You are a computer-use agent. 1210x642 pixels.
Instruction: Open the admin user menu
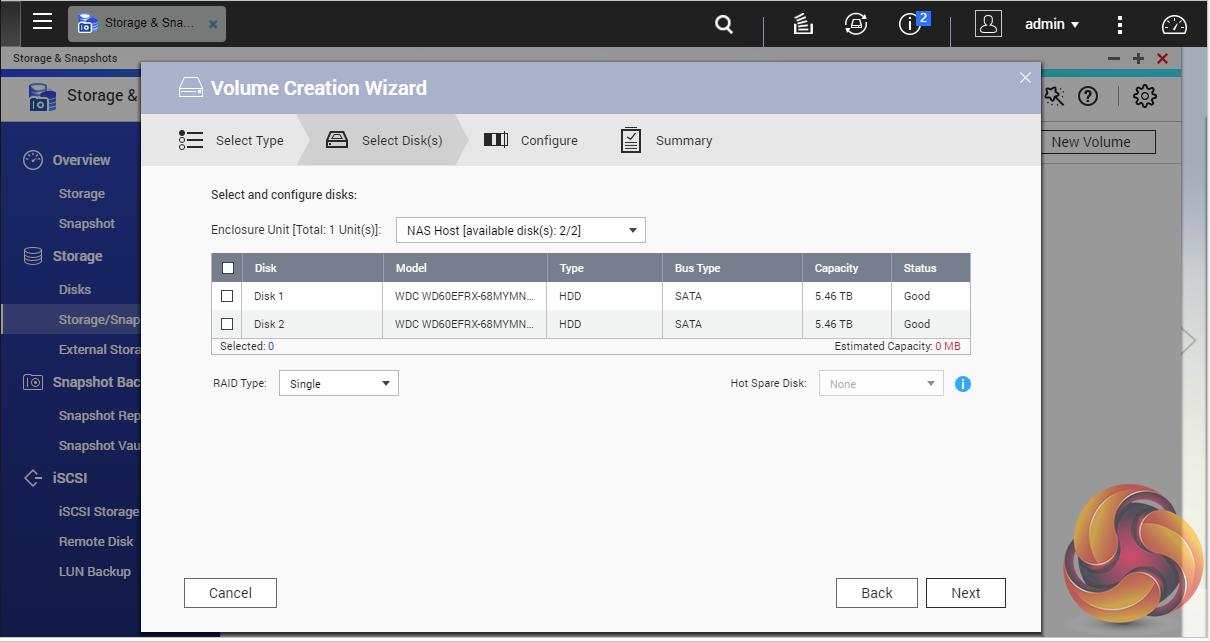(1051, 24)
